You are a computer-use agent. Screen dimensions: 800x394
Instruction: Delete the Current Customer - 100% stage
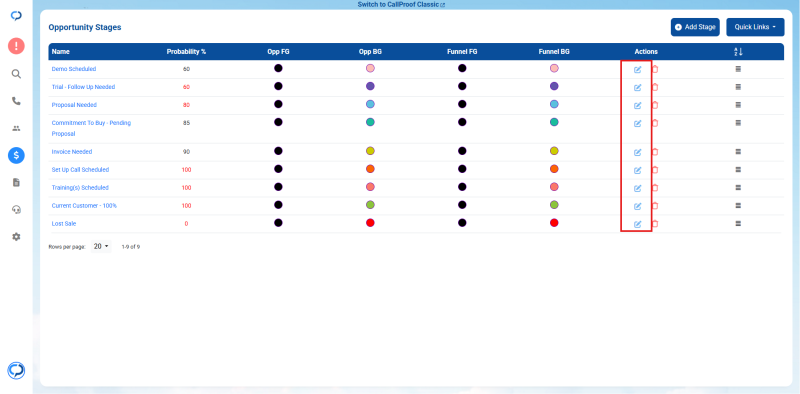coord(655,205)
